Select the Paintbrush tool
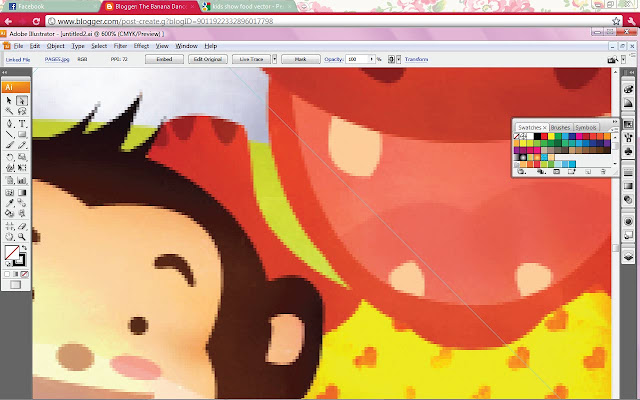Image resolution: width=640 pixels, height=400 pixels. tap(9, 144)
